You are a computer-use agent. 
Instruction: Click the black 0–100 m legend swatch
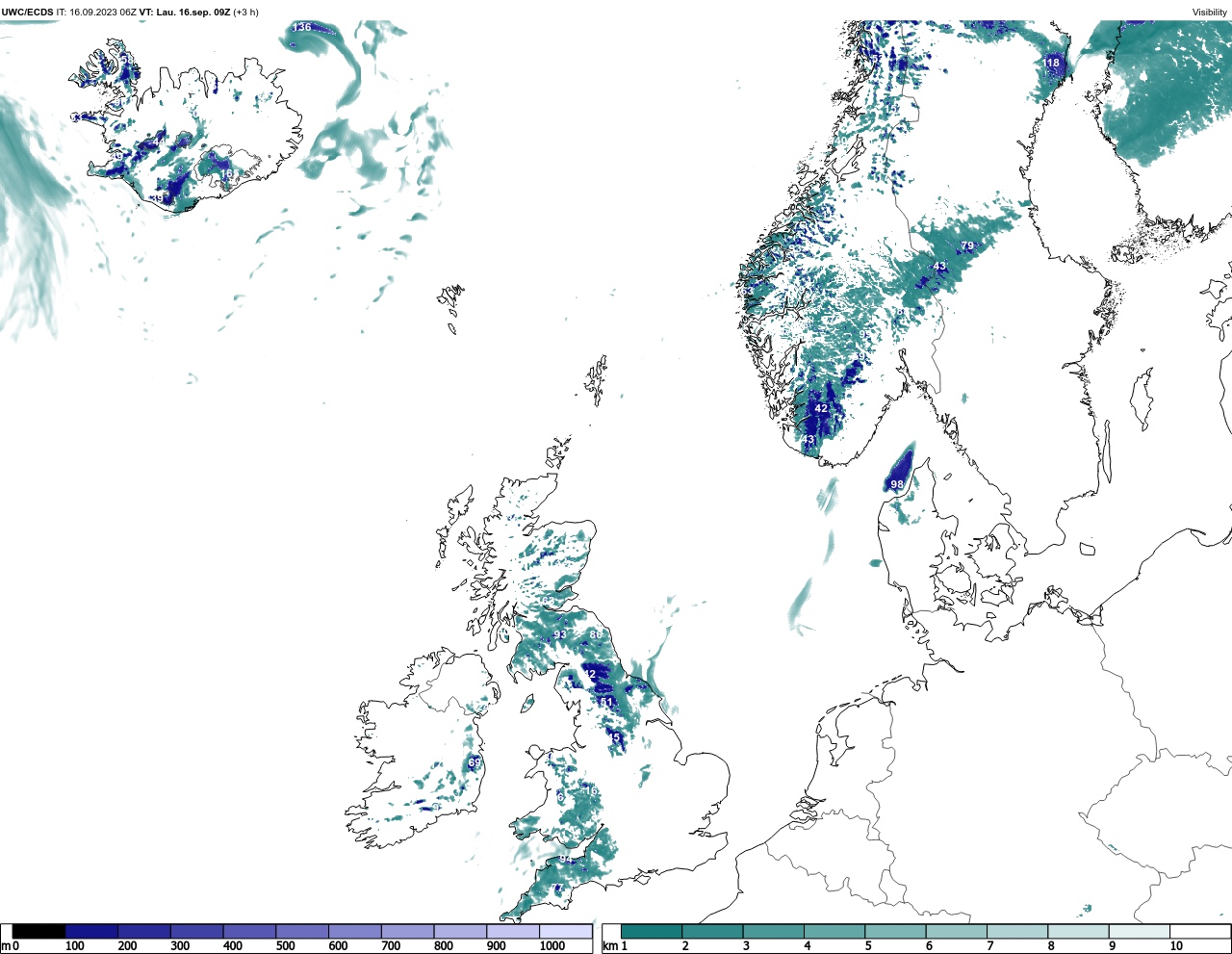39,932
